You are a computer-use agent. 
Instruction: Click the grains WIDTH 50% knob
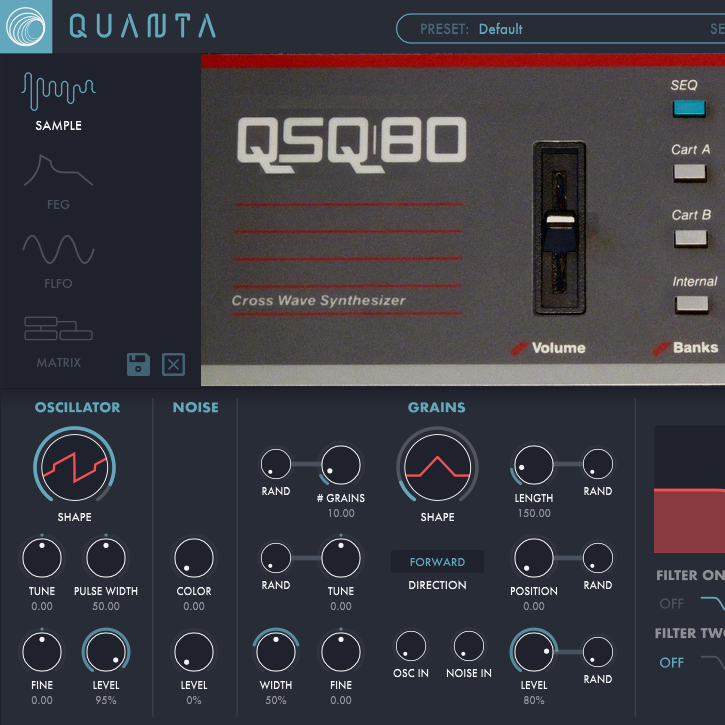pyautogui.click(x=276, y=652)
